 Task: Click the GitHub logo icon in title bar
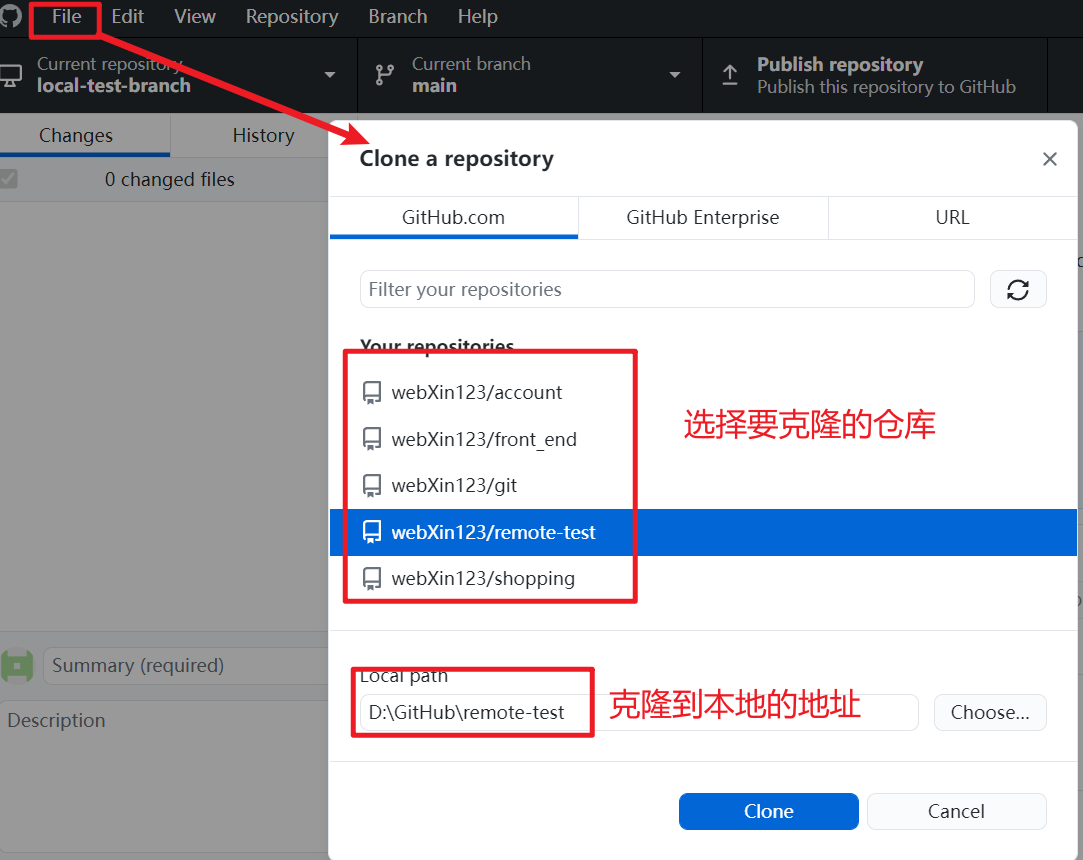point(11,16)
